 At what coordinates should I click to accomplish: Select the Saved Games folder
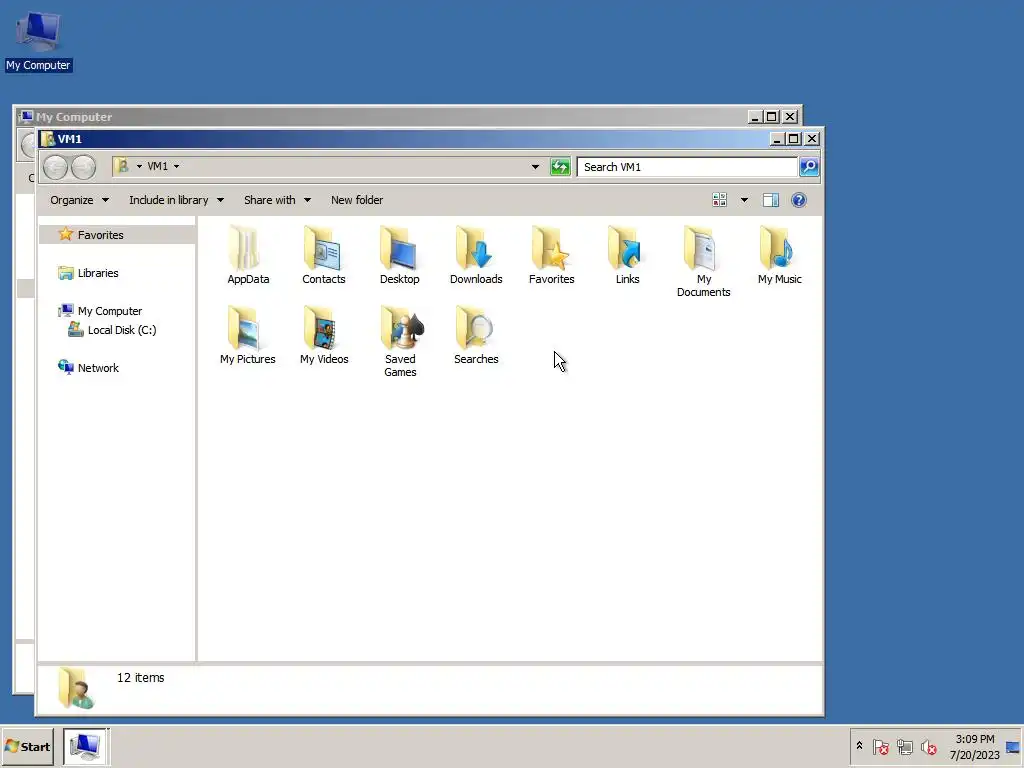tap(400, 342)
